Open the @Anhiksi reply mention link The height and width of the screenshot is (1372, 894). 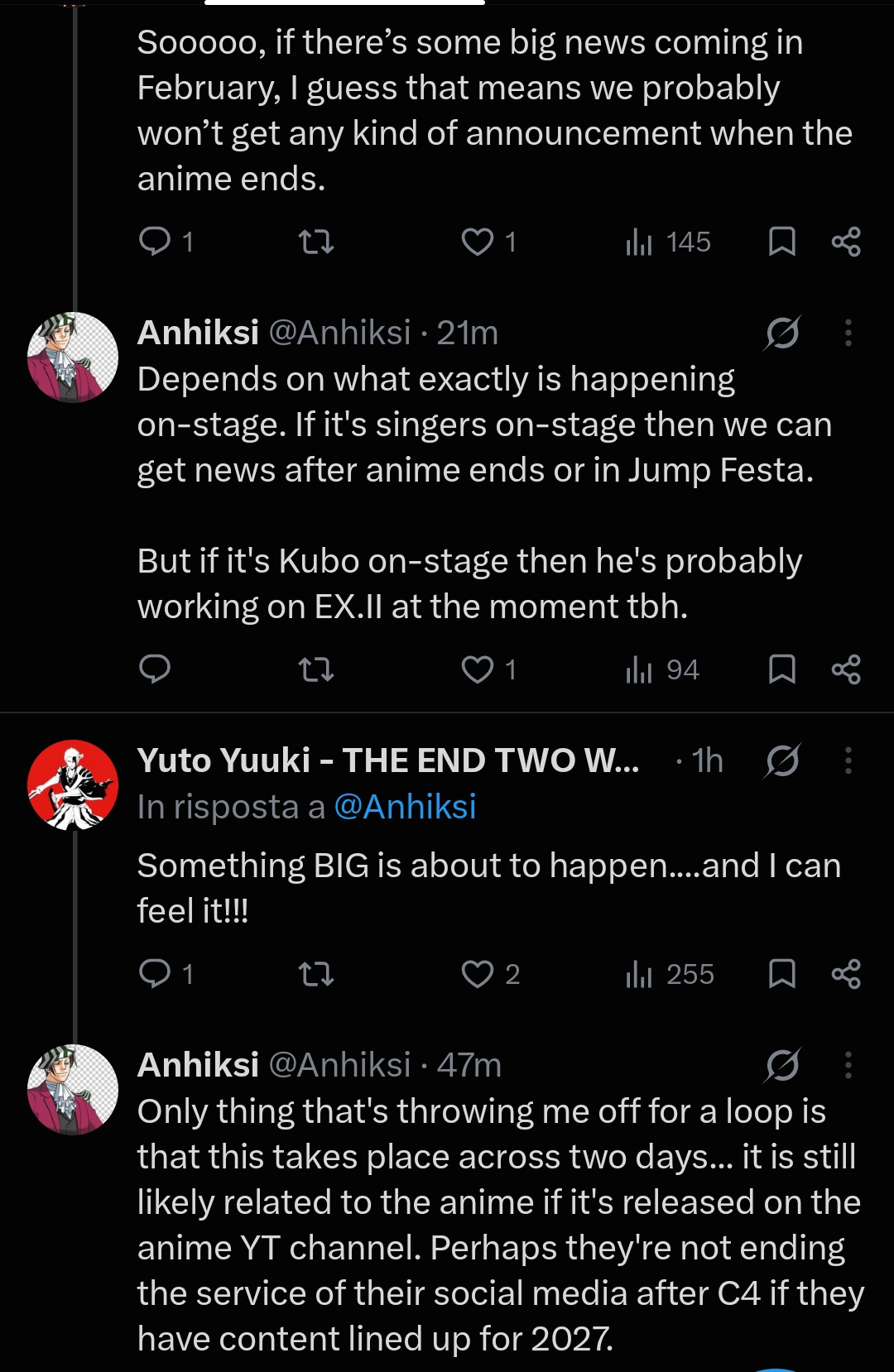(x=405, y=807)
